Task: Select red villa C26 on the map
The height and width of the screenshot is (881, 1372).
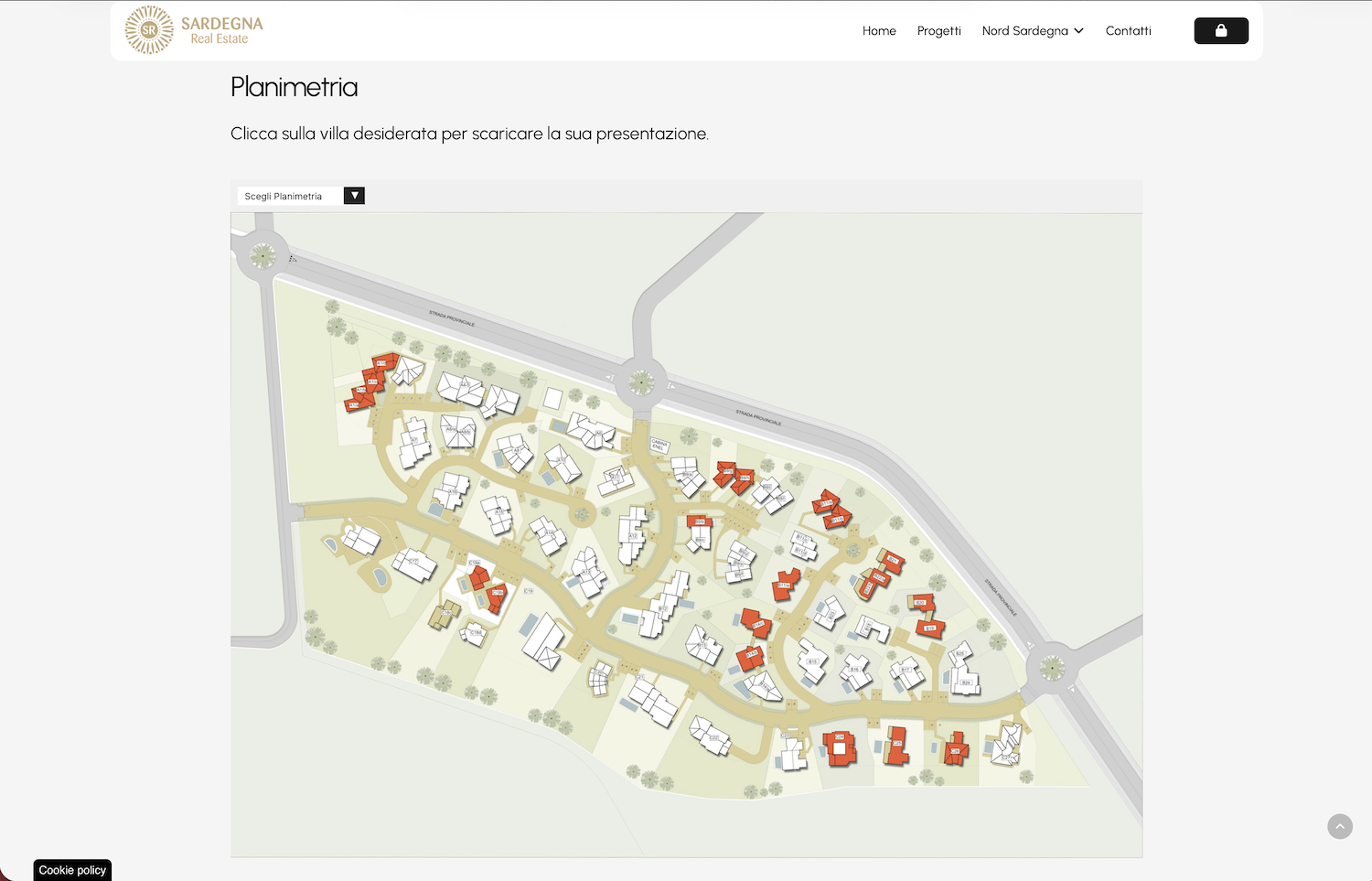Action: [x=956, y=749]
